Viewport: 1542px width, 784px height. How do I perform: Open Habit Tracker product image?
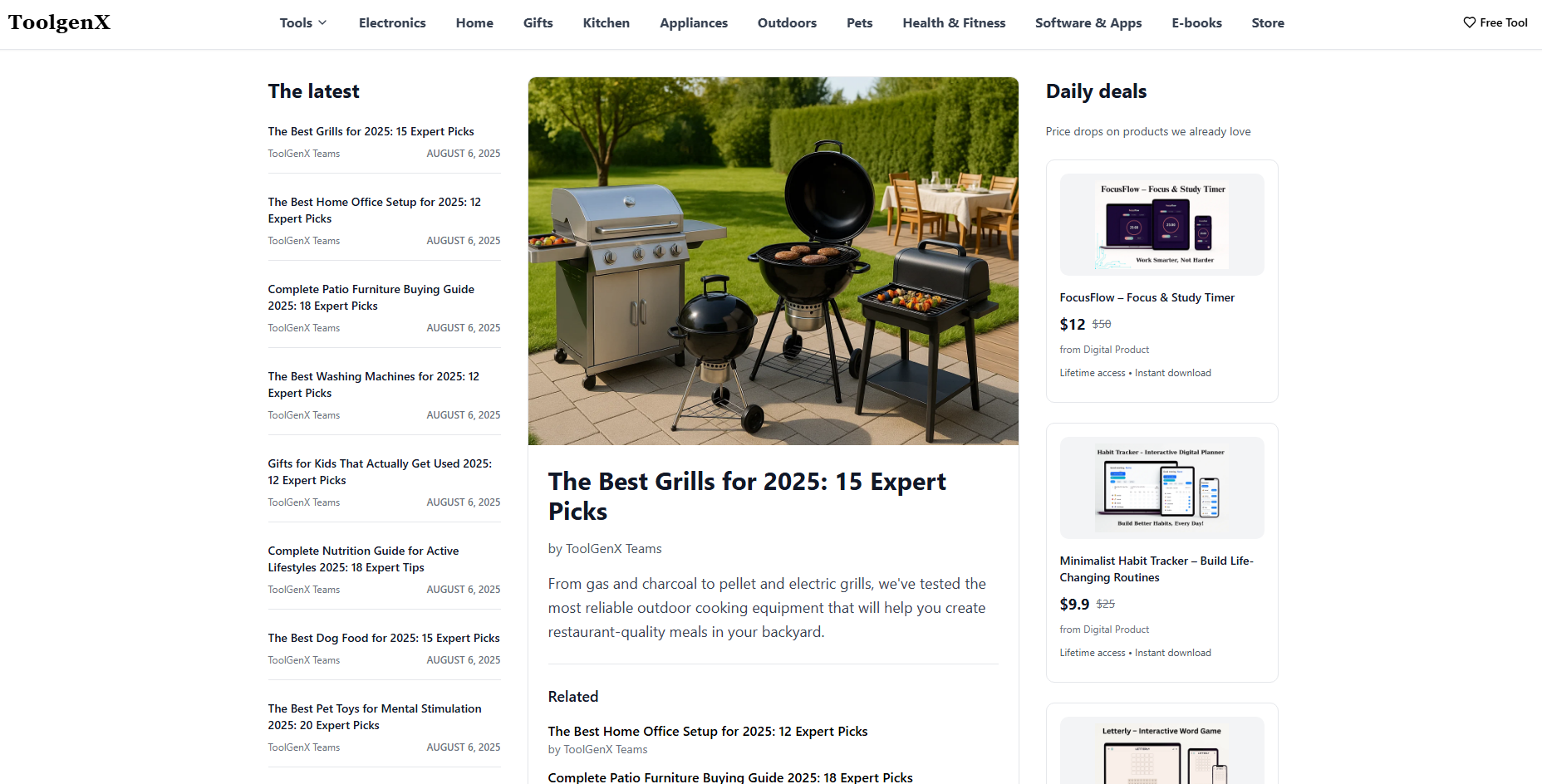pyautogui.click(x=1161, y=488)
